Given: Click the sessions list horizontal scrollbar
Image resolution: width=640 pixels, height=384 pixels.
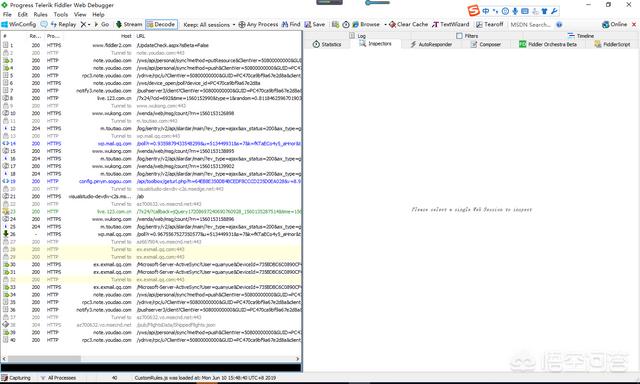Looking at the screenshot, I should point(151,359).
